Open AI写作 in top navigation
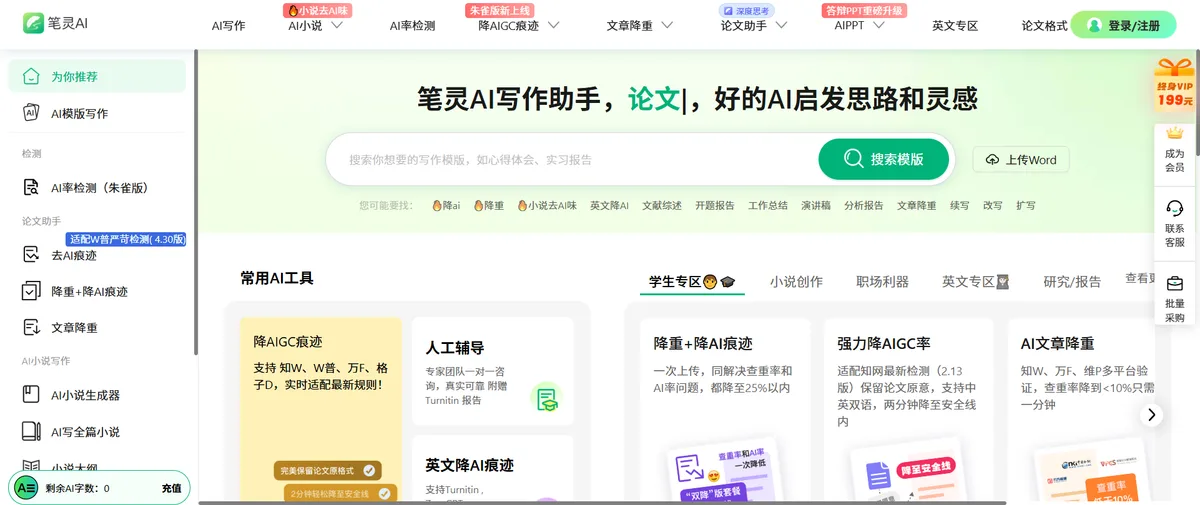The width and height of the screenshot is (1200, 505). [x=228, y=26]
